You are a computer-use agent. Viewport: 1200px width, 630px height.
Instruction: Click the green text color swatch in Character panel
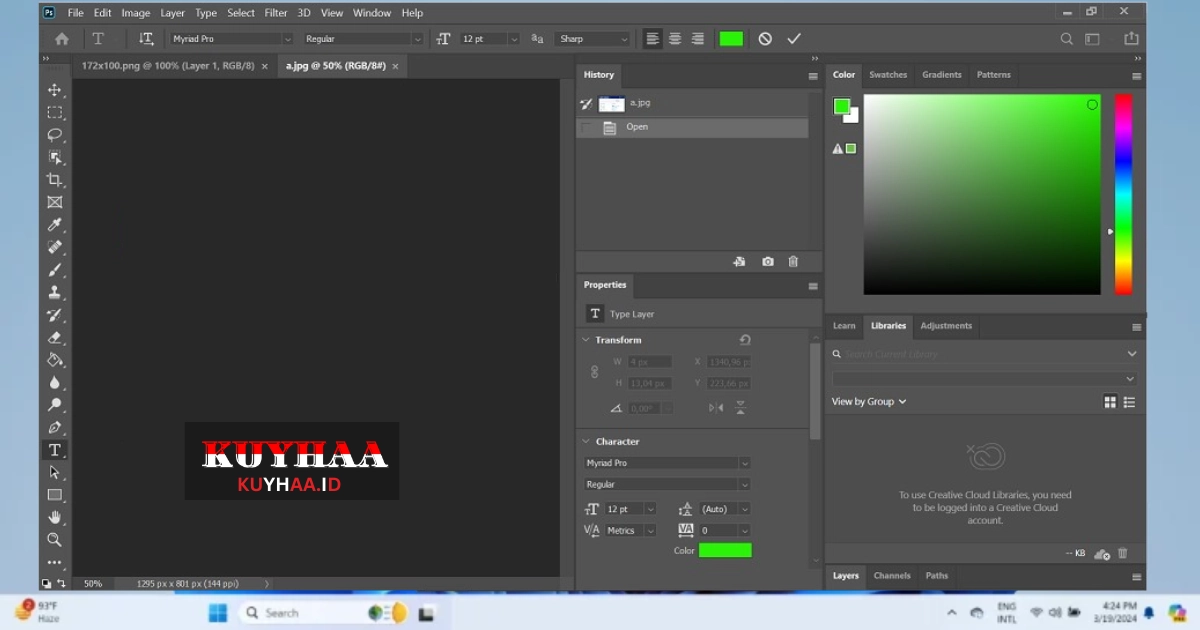click(725, 550)
